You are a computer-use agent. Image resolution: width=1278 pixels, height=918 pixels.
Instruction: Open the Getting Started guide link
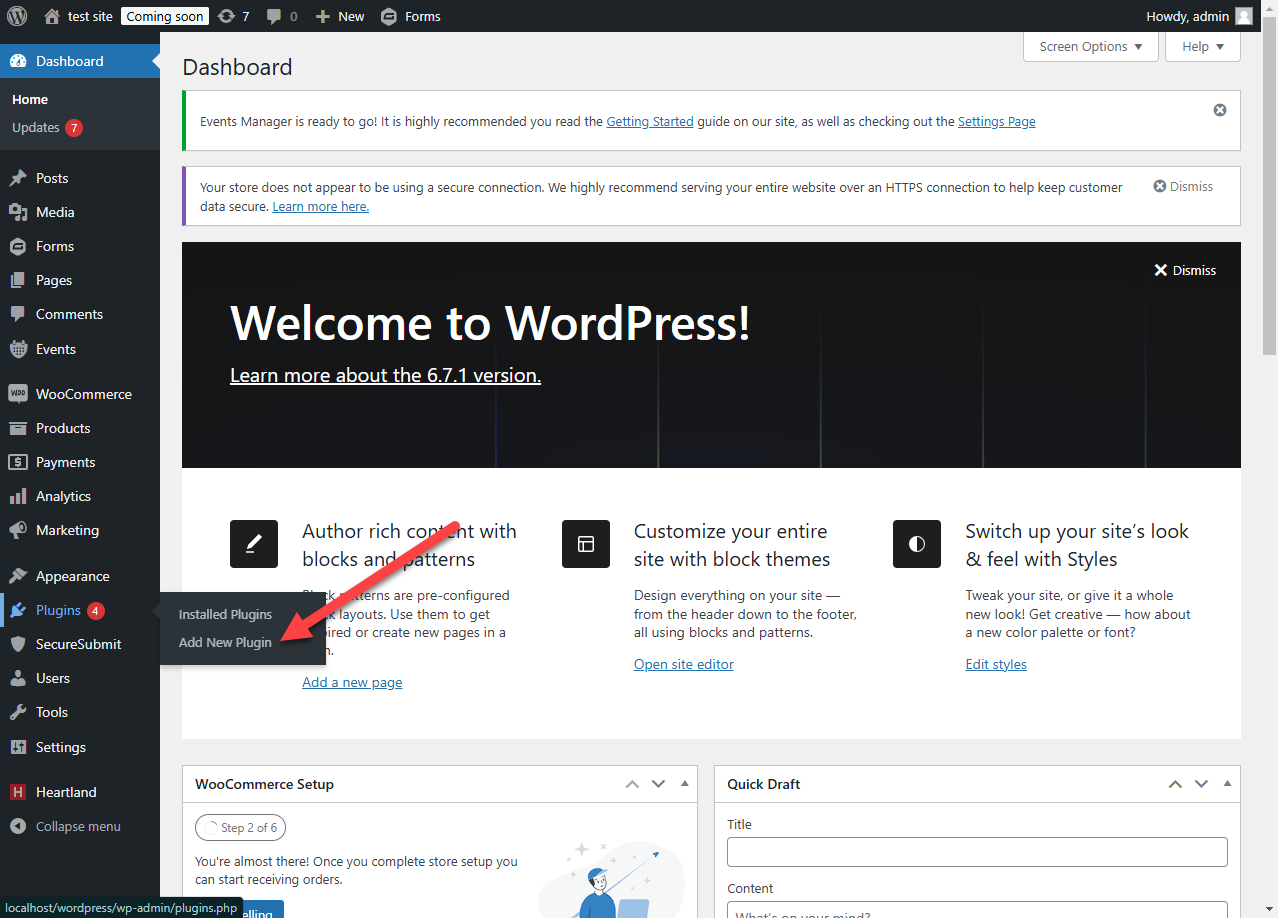tap(650, 122)
